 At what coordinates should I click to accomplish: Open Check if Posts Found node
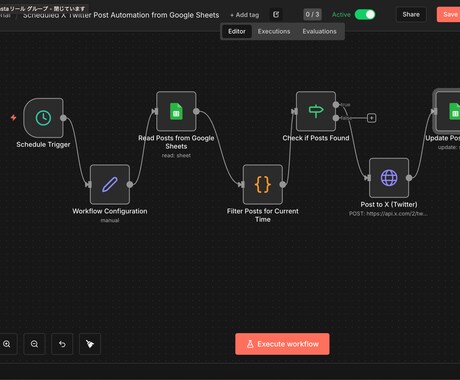[x=316, y=111]
